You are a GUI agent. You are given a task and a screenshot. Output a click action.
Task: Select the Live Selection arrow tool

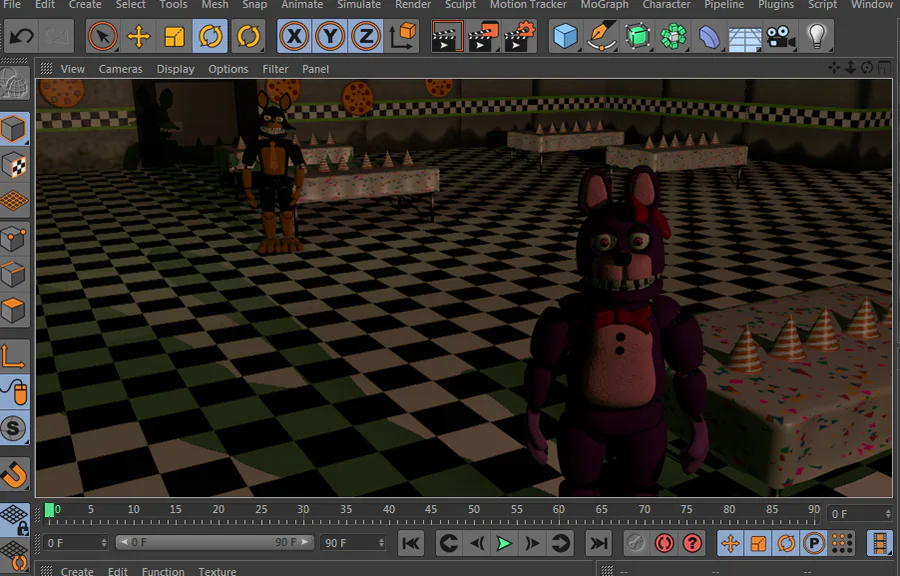[x=103, y=36]
